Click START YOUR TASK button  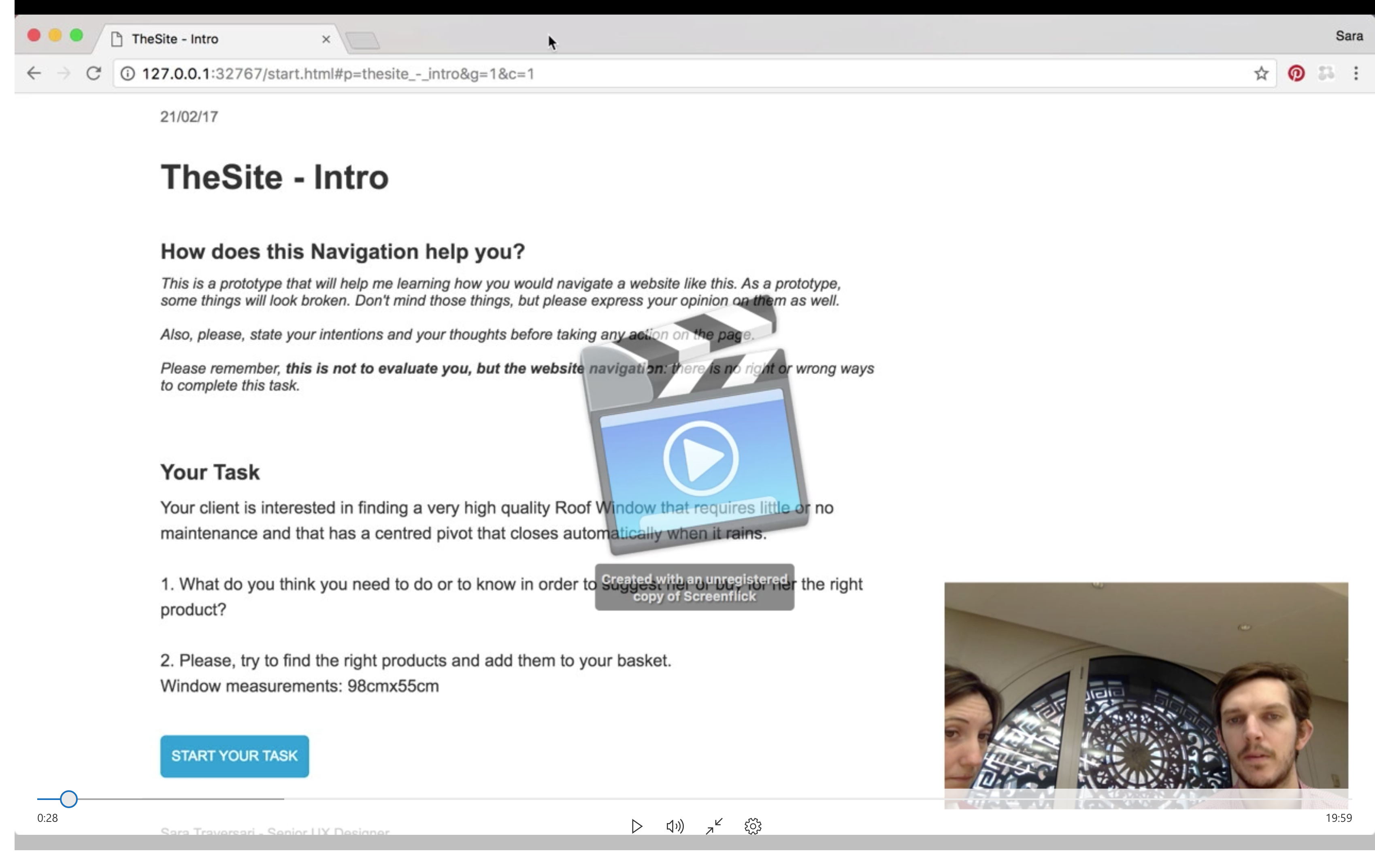point(234,756)
